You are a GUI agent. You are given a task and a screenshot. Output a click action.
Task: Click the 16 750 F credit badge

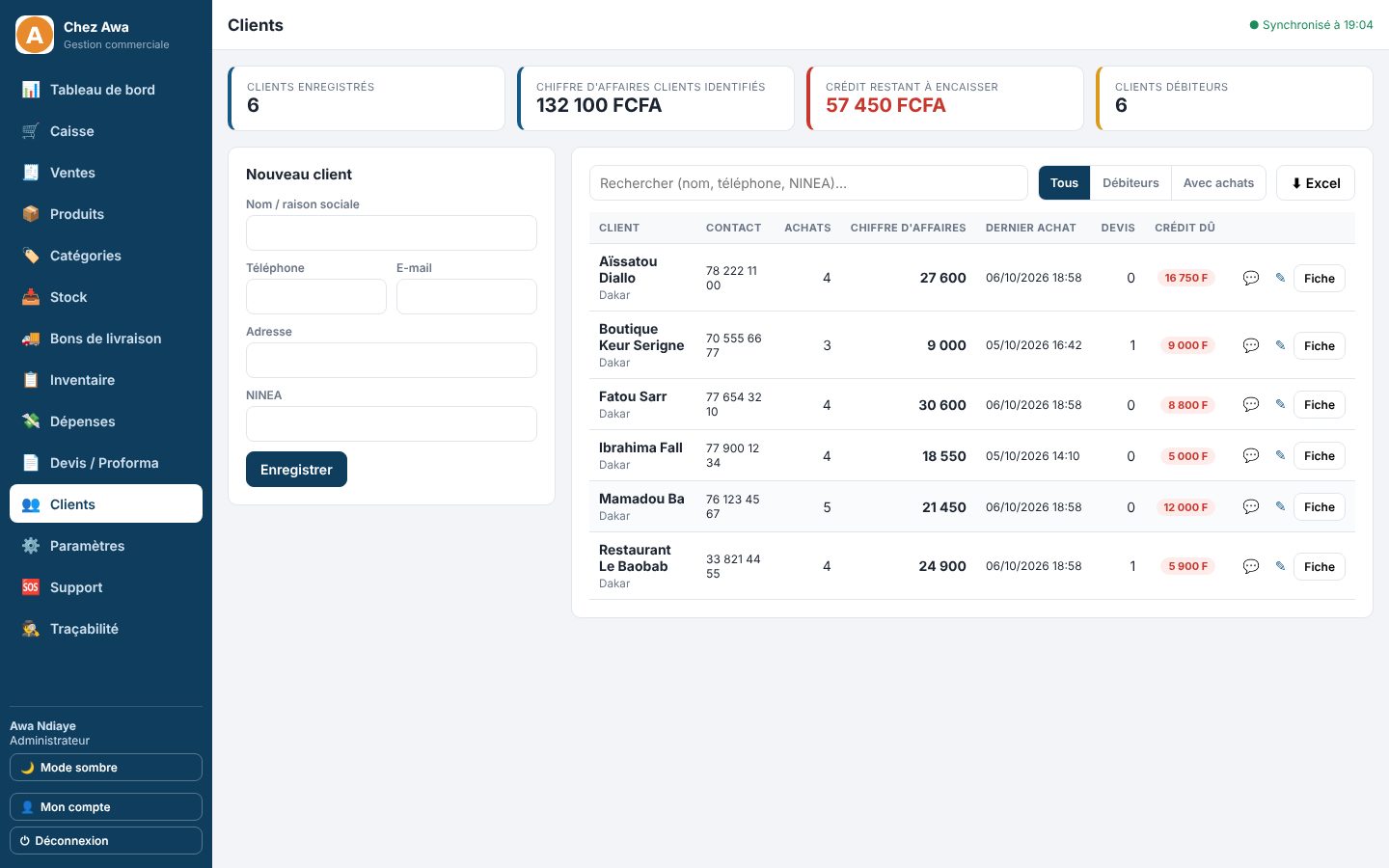[1185, 278]
